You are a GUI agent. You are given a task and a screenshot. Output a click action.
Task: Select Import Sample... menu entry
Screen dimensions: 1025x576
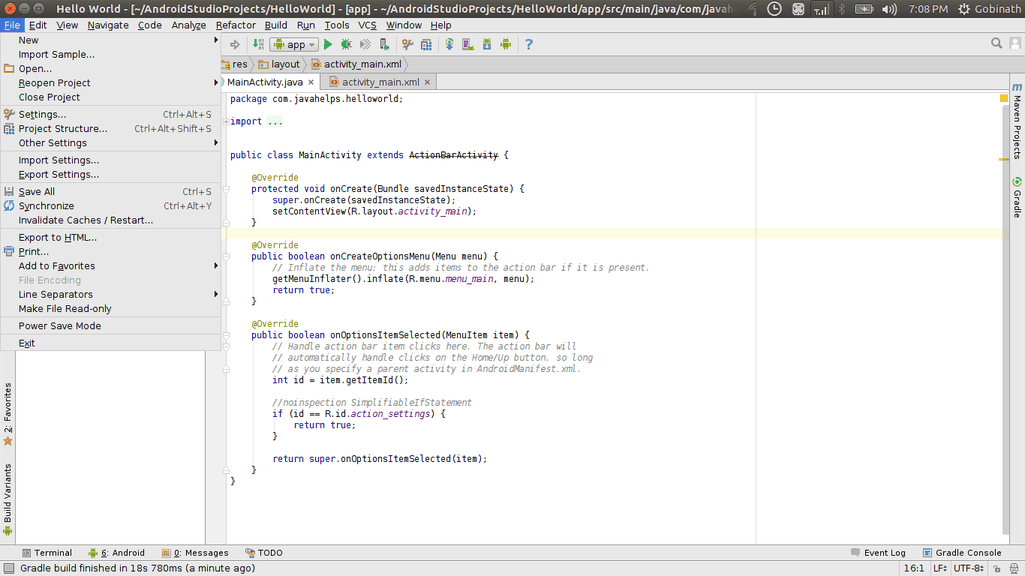110,54
